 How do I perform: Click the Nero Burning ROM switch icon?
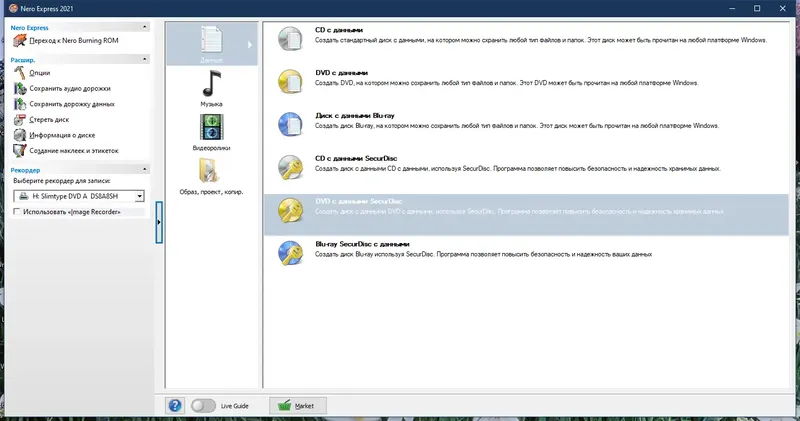[20, 40]
